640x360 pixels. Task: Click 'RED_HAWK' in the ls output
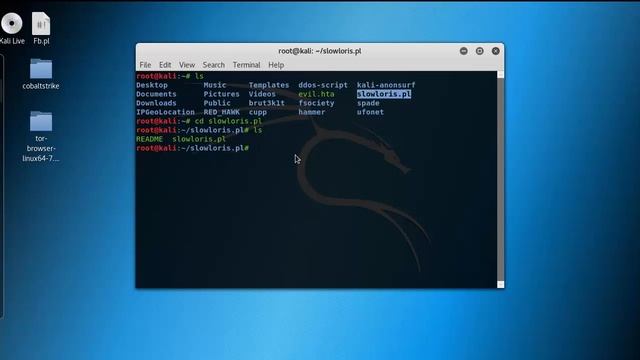pos(222,112)
